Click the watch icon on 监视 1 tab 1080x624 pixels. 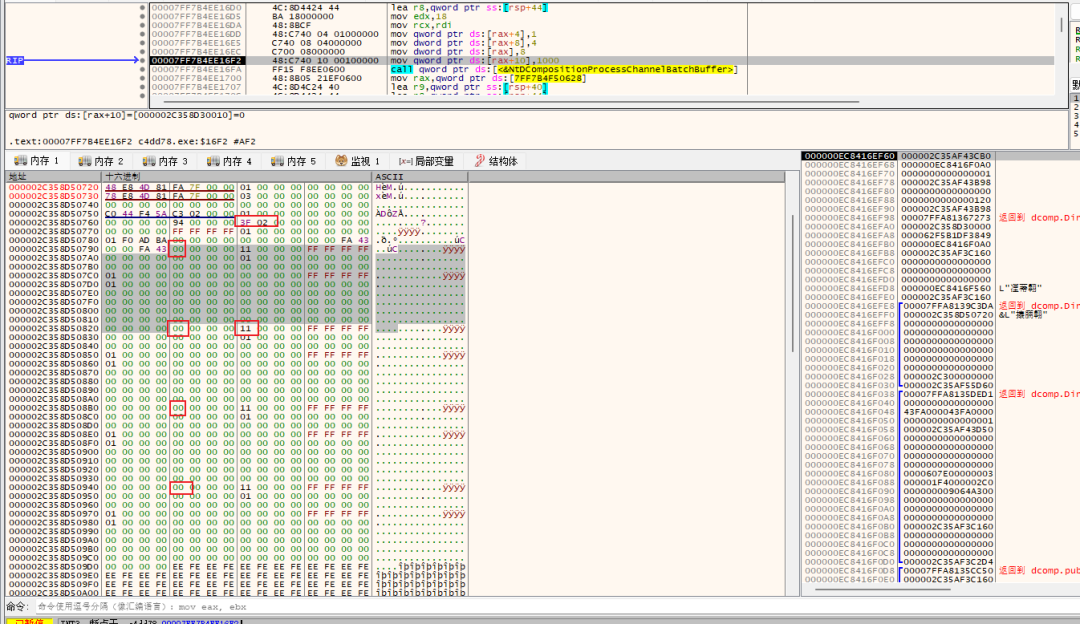pyautogui.click(x=341, y=161)
